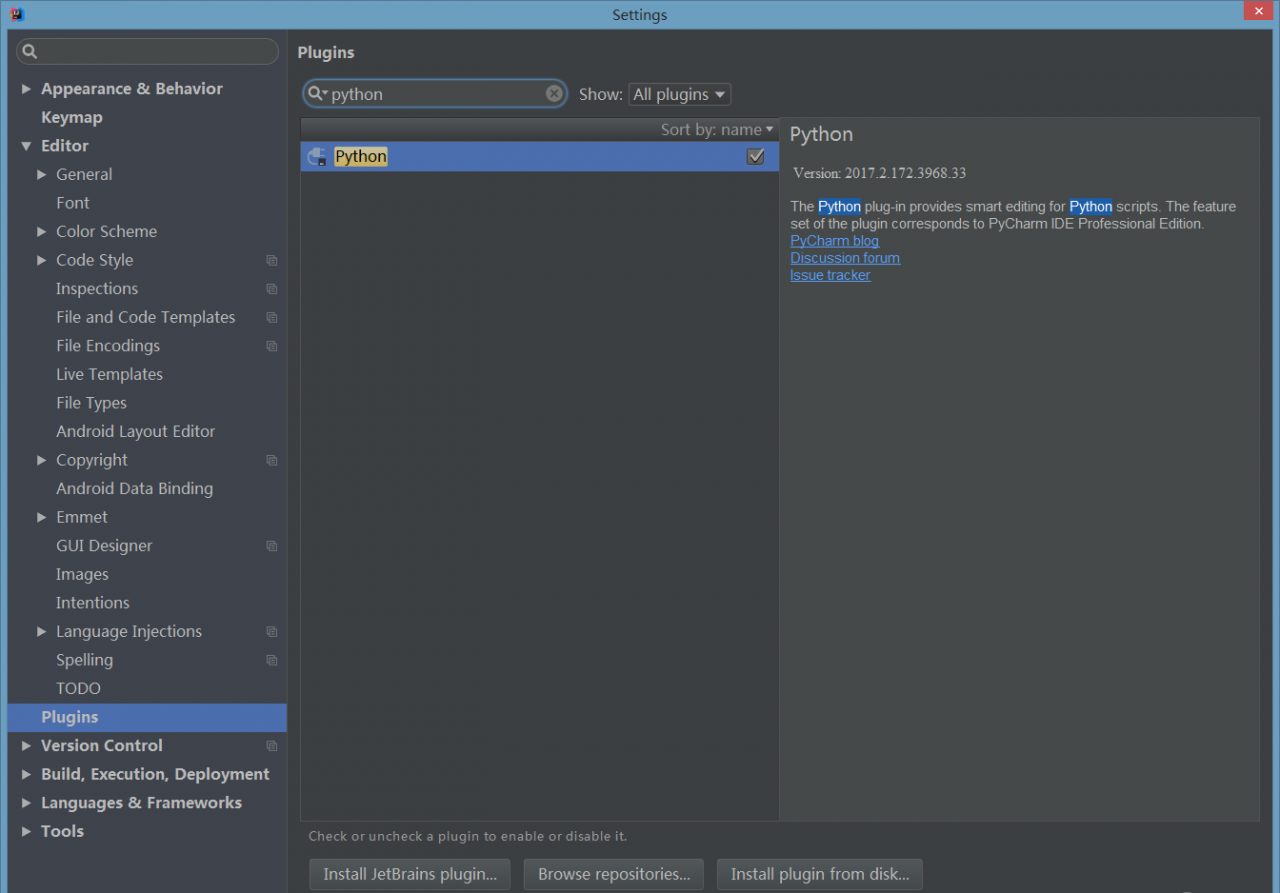Open the Live Templates settings
The height and width of the screenshot is (893, 1280).
(x=109, y=374)
